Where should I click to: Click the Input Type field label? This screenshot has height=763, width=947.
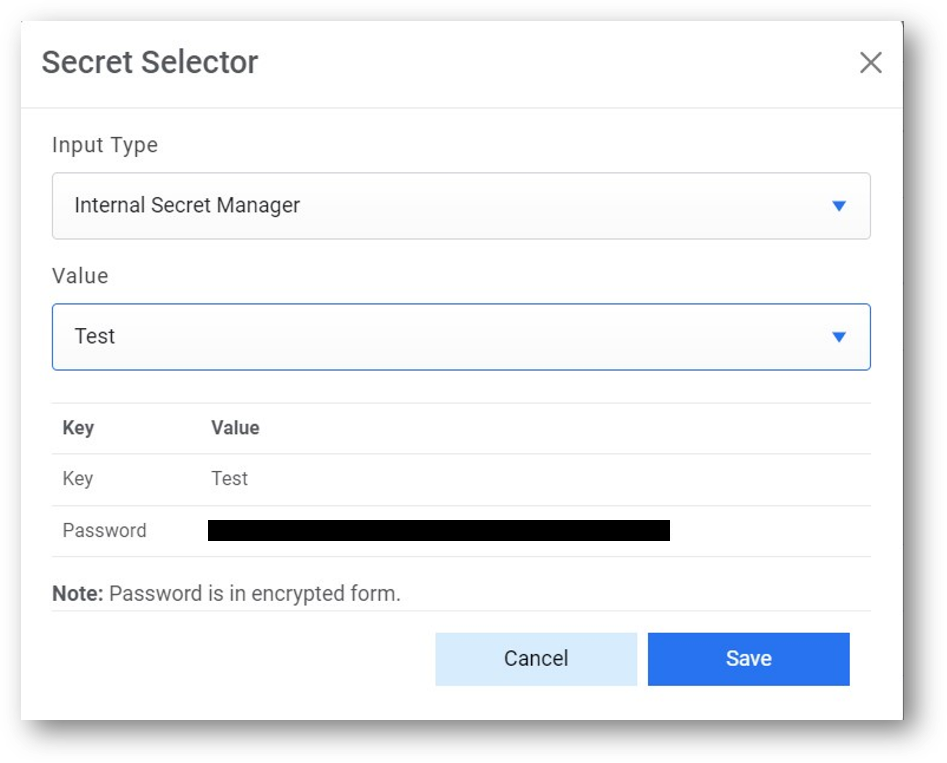point(105,145)
